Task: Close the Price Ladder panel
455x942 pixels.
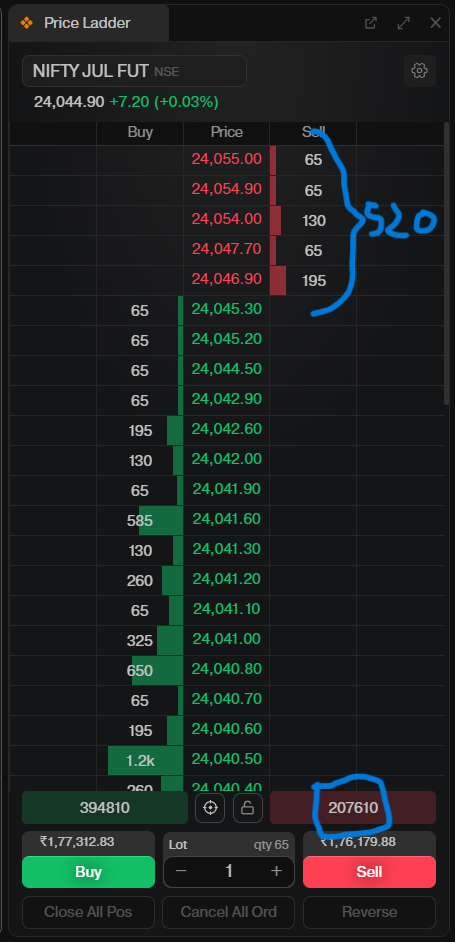Action: 435,23
